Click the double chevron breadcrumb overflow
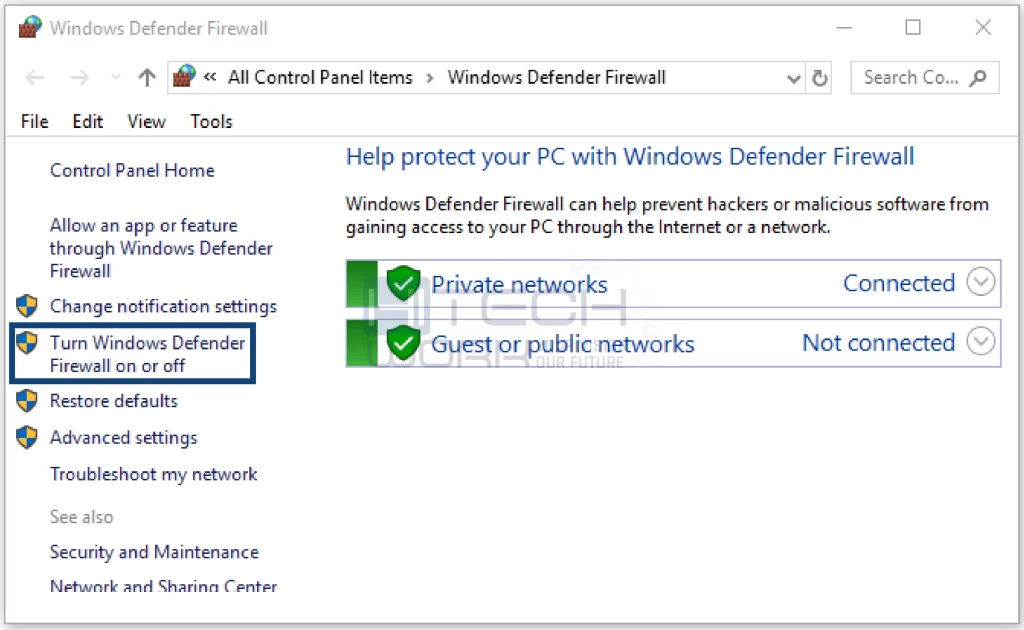The height and width of the screenshot is (630, 1024). point(210,77)
